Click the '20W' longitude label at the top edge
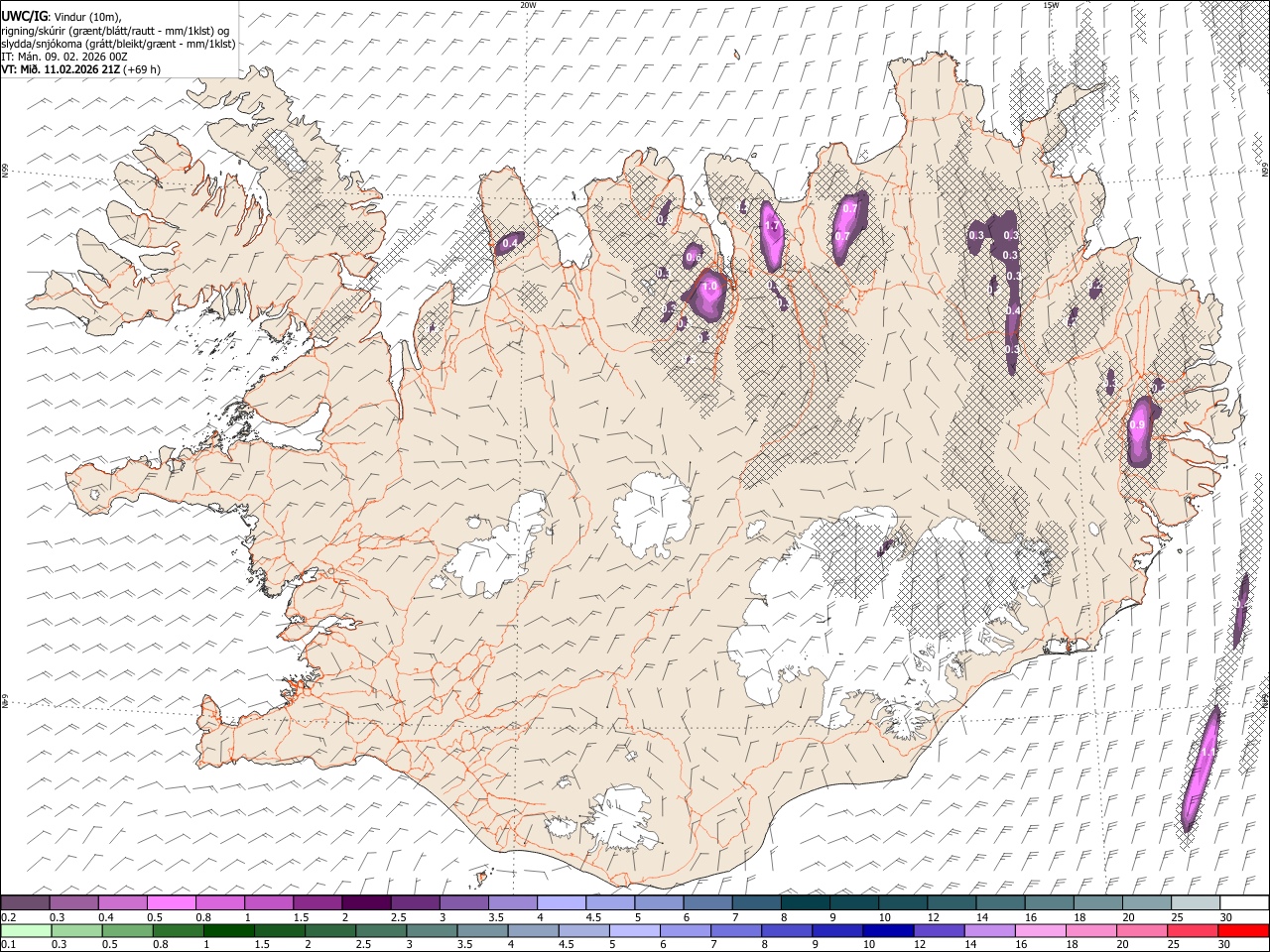 (x=528, y=4)
